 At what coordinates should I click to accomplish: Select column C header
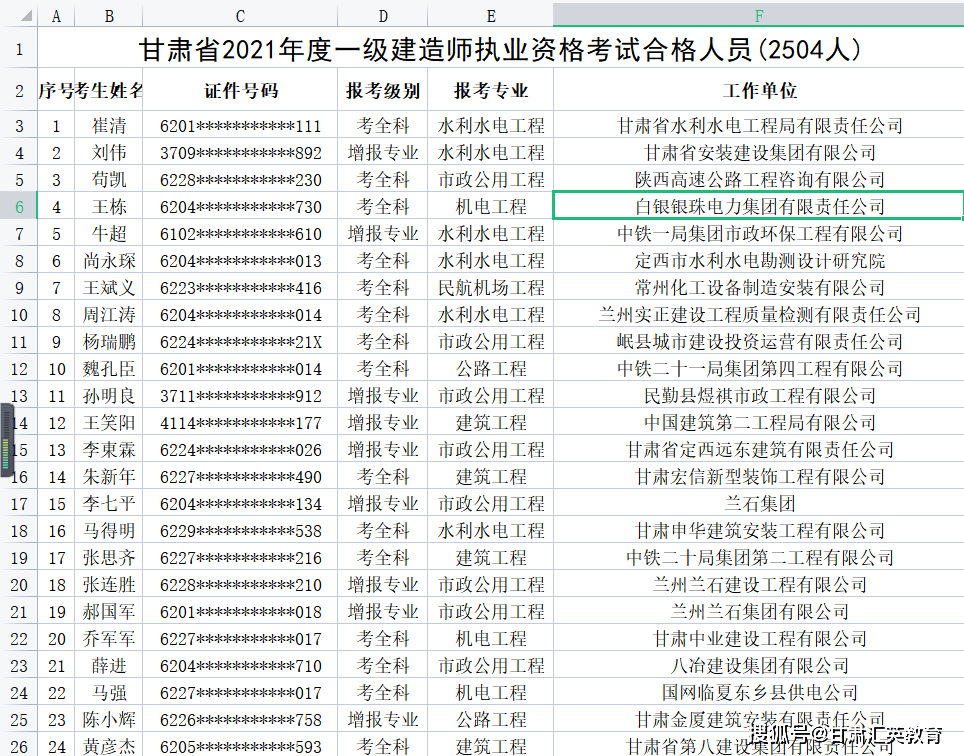click(x=240, y=14)
